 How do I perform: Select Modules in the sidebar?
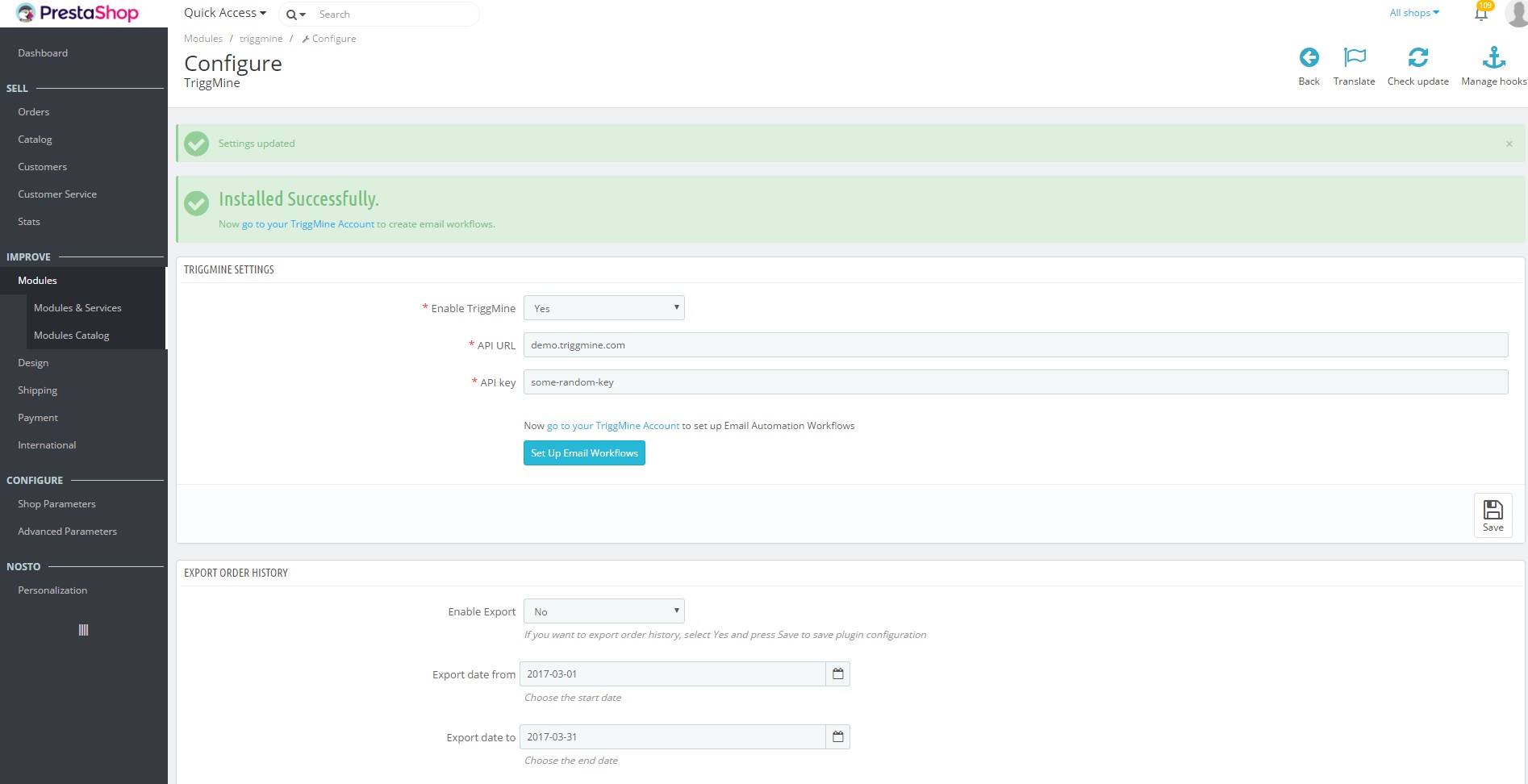tap(38, 281)
